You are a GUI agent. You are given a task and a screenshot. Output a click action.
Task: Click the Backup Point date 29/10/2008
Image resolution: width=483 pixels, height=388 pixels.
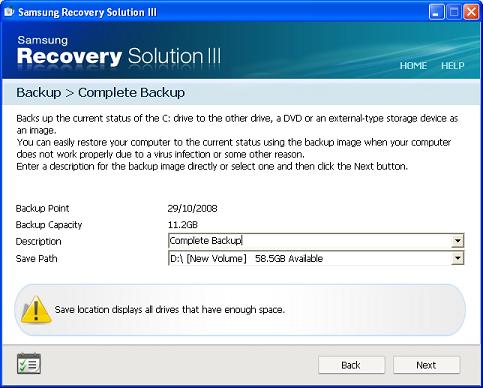[192, 209]
